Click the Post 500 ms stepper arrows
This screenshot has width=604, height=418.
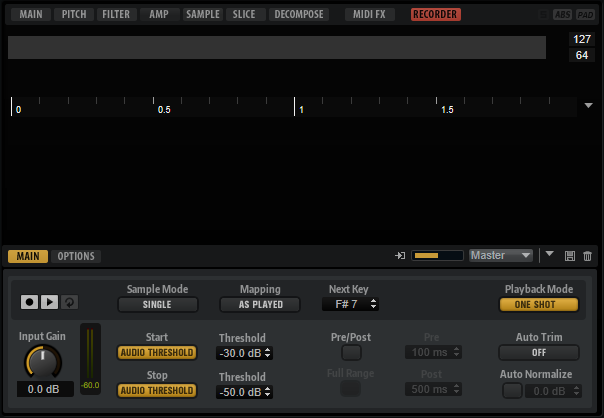click(x=457, y=389)
